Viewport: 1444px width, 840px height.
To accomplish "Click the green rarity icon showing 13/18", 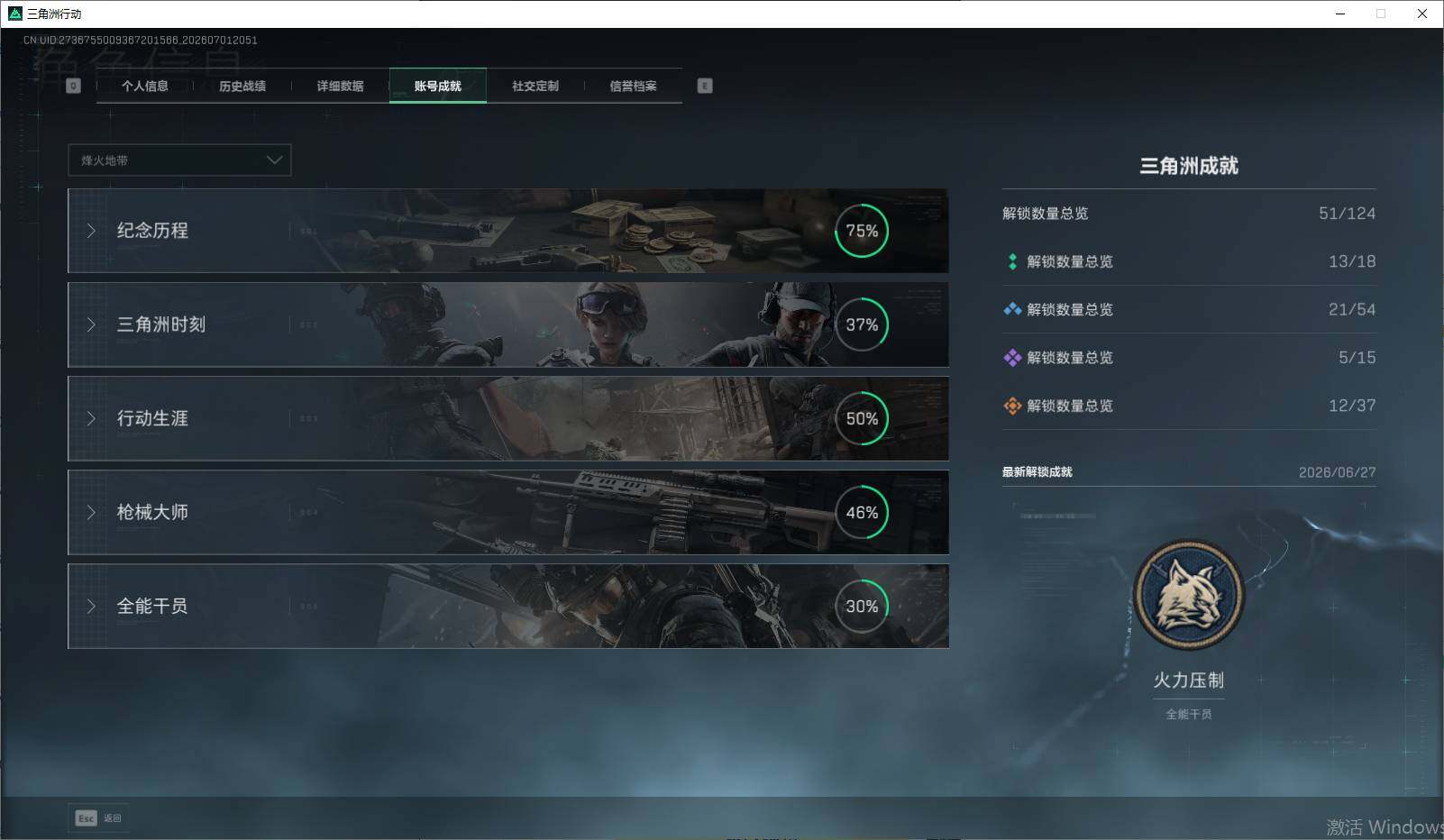I will (1012, 261).
